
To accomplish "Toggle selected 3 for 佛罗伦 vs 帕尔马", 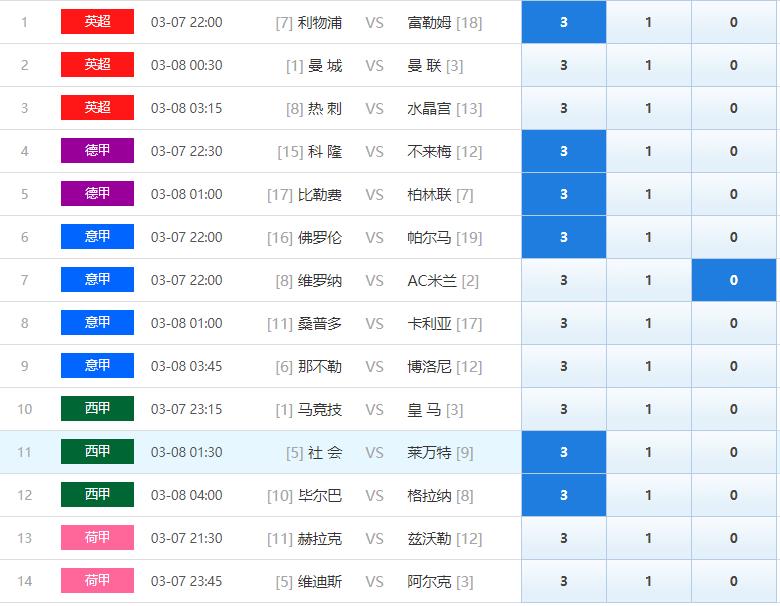I will [564, 237].
